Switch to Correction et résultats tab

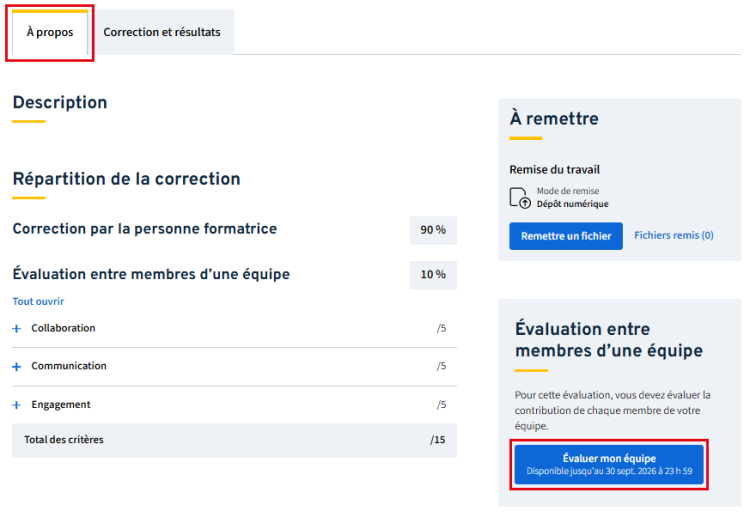[x=162, y=33]
